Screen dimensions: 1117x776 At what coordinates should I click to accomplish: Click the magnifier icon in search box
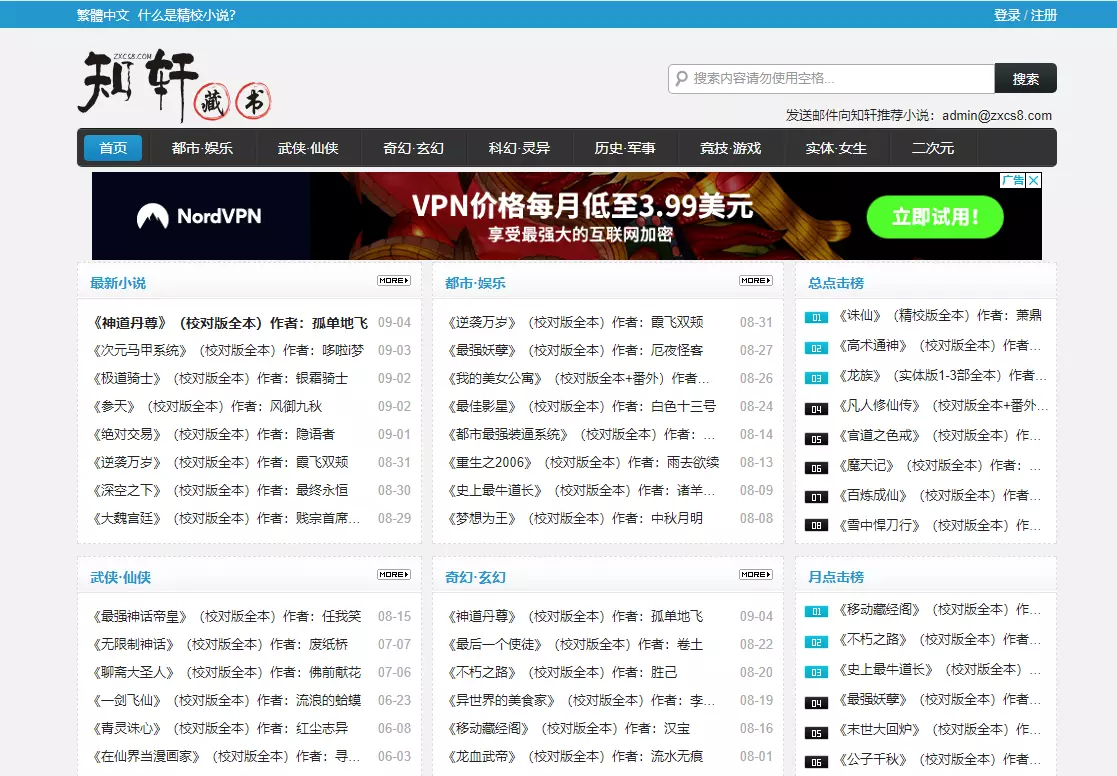point(681,78)
